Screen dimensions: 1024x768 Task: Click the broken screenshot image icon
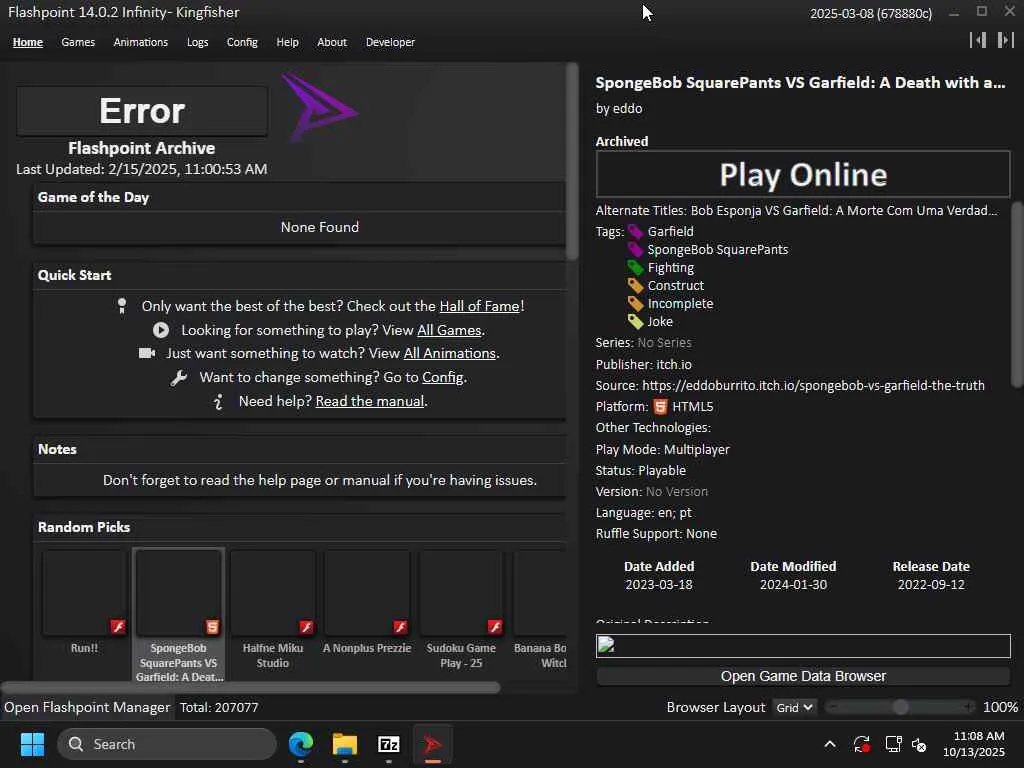tap(606, 645)
